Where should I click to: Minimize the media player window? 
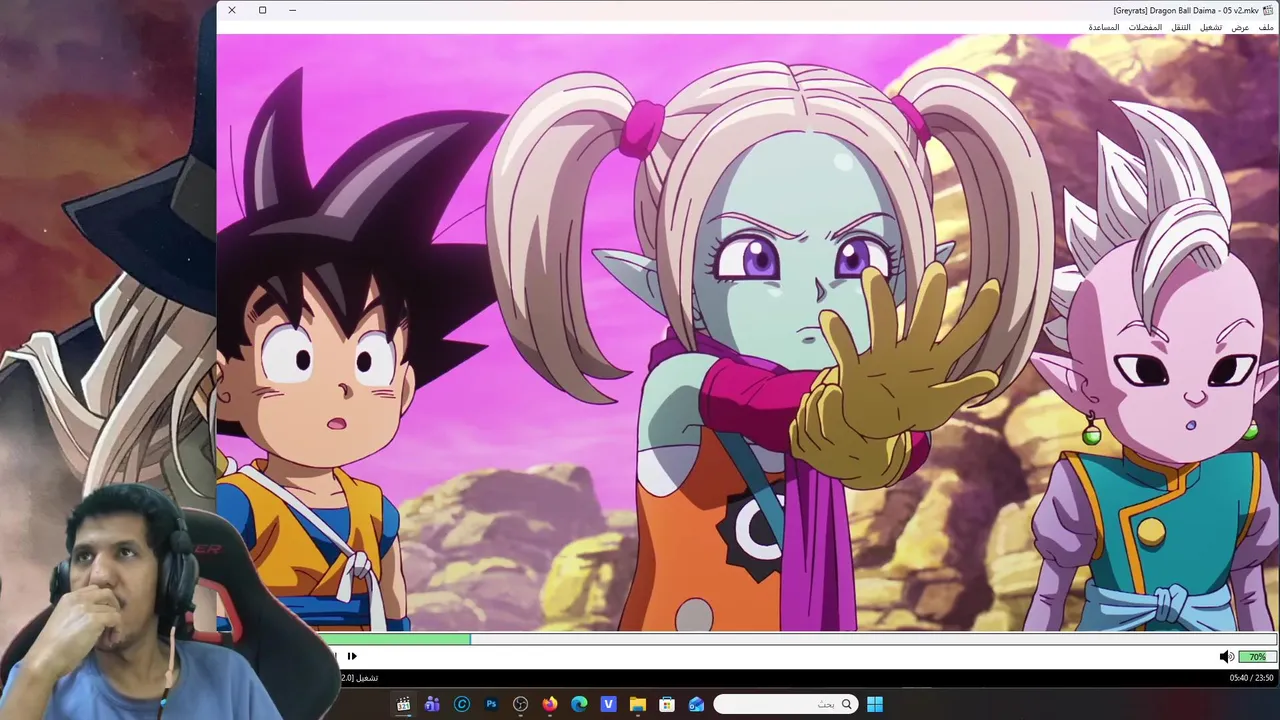pos(292,10)
